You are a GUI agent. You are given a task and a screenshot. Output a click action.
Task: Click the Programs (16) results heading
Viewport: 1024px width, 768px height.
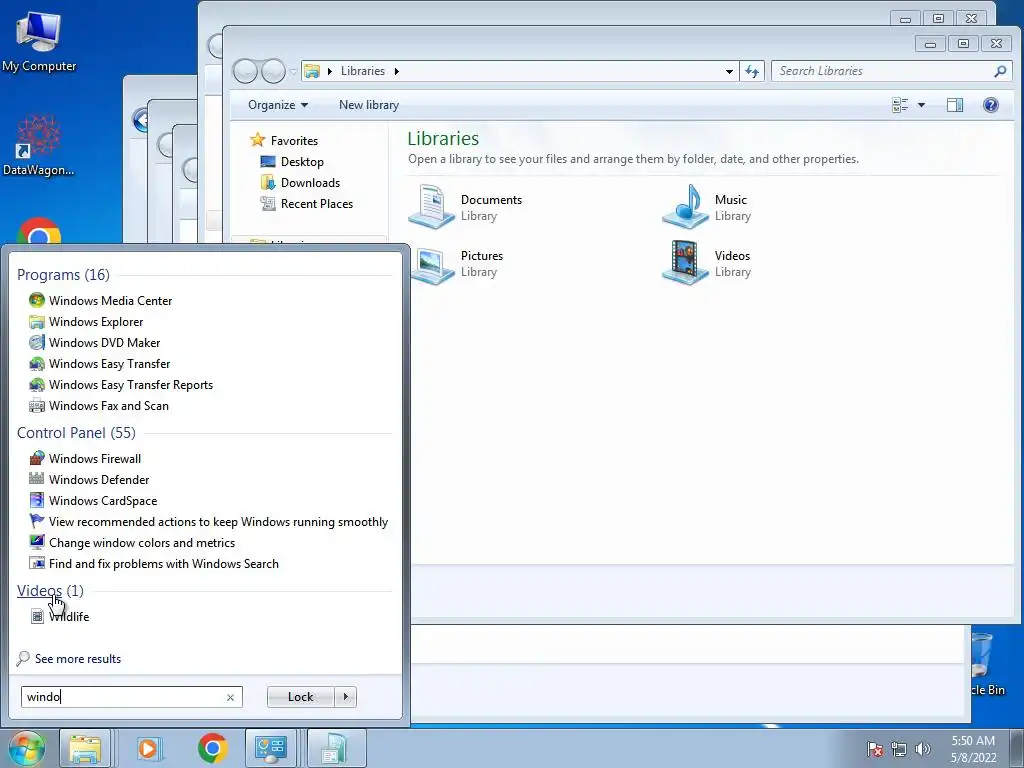[x=63, y=274]
